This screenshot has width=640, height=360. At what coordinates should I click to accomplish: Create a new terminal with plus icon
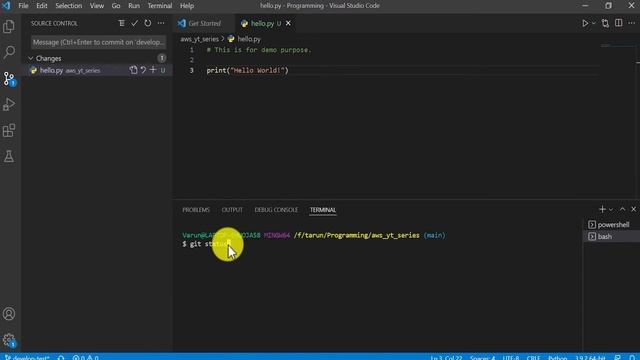point(602,209)
